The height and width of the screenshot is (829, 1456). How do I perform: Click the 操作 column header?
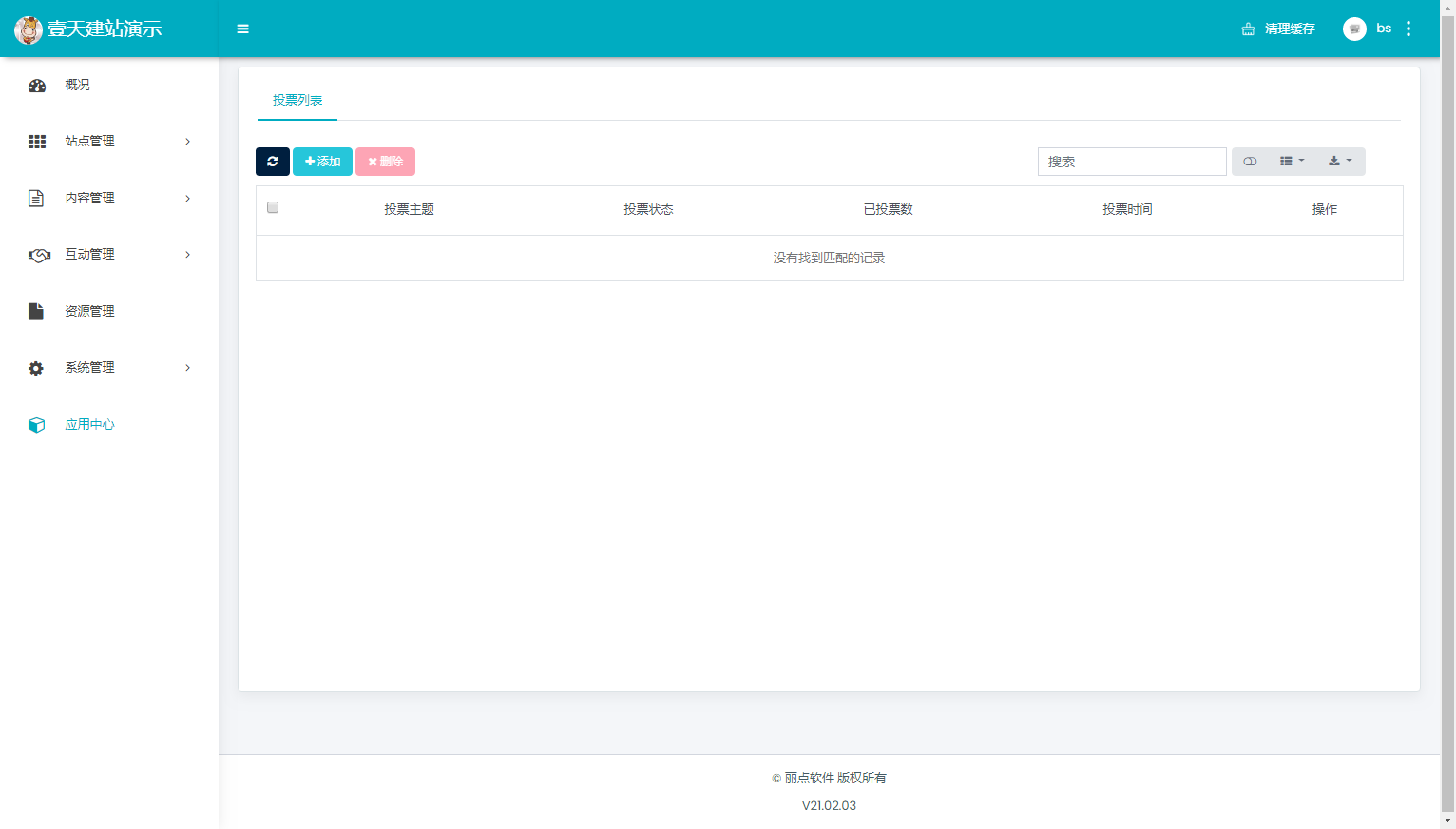click(x=1325, y=209)
